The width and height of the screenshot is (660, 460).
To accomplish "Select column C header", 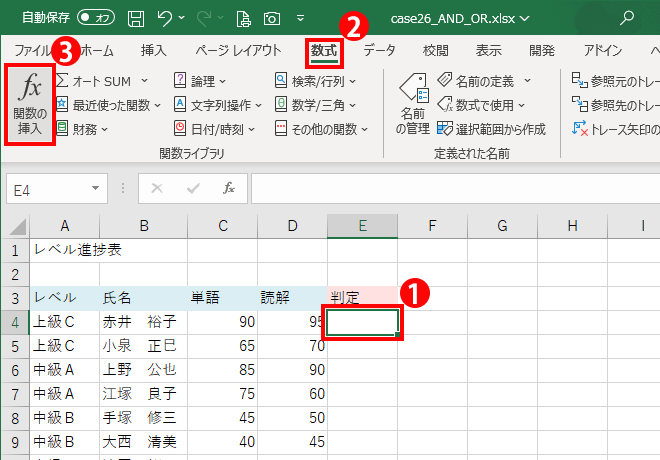I will pyautogui.click(x=222, y=226).
